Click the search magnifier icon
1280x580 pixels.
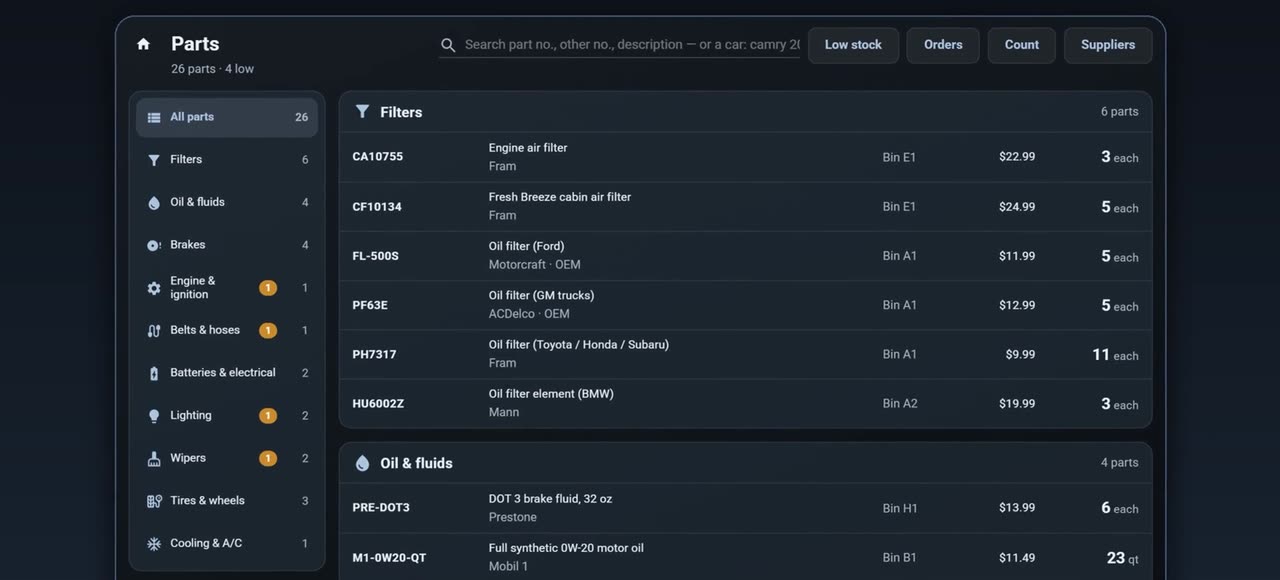[x=448, y=45]
